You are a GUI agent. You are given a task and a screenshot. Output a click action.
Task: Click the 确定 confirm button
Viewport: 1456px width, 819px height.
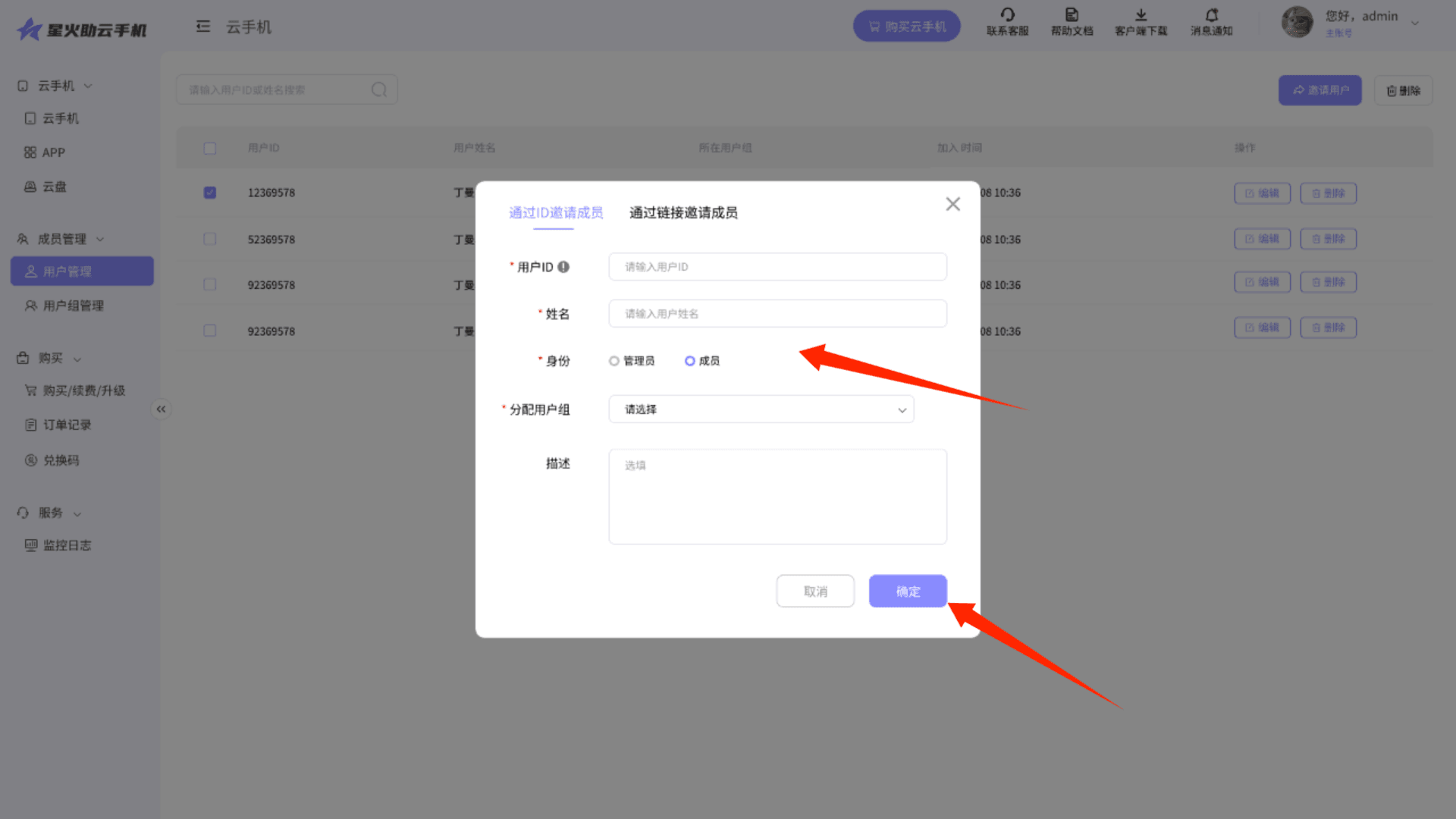[x=907, y=591]
